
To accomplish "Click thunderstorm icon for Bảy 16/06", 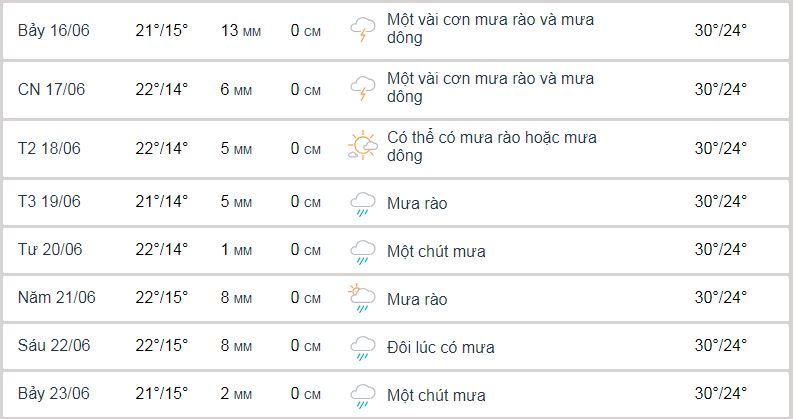I will (363, 29).
